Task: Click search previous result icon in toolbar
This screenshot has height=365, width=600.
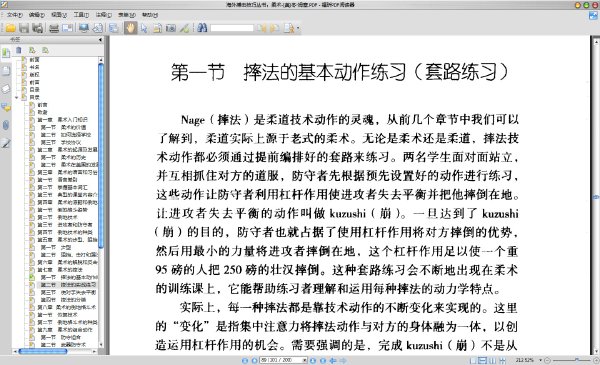Action: (261, 28)
